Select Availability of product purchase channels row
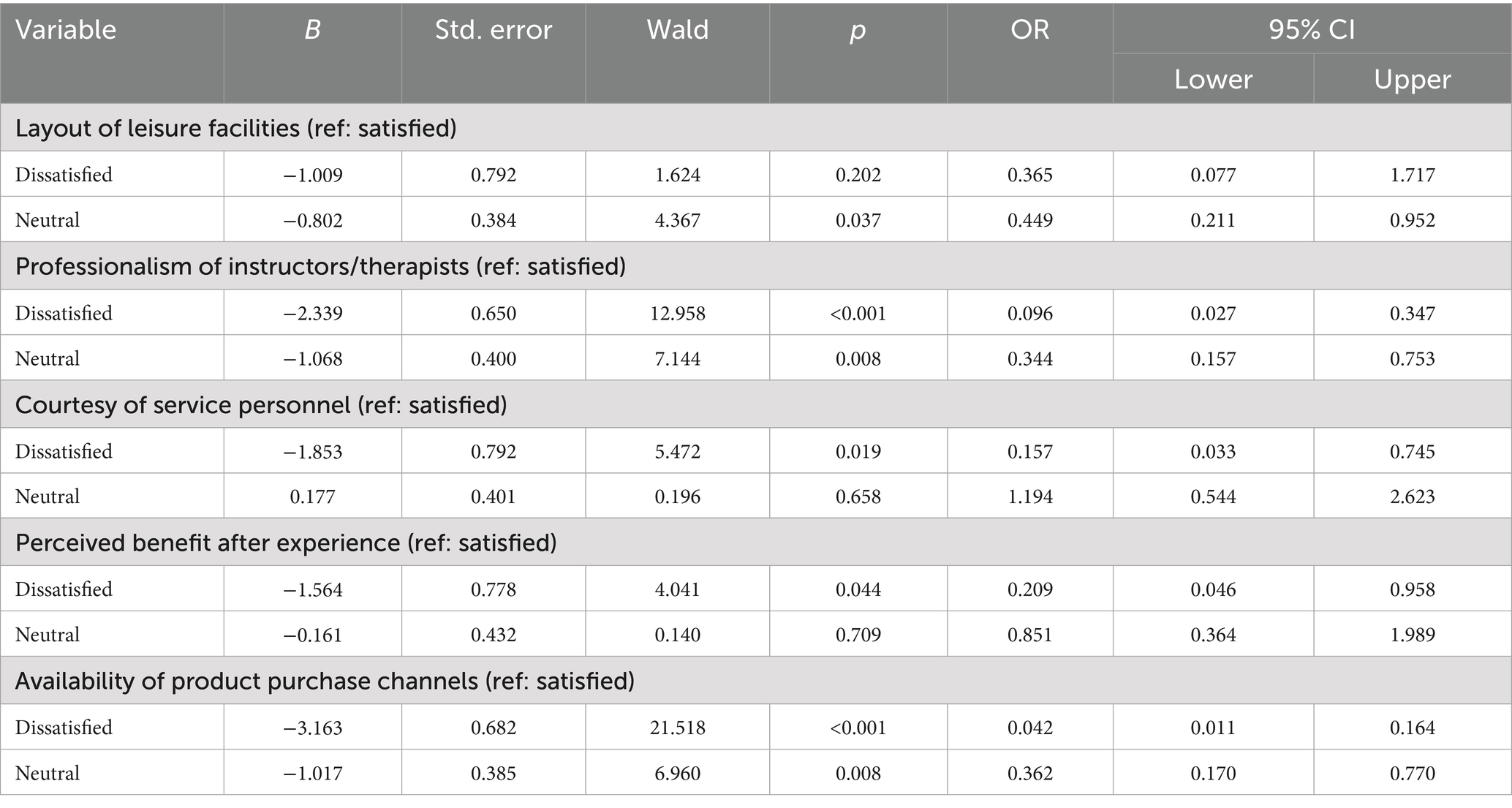Screen dimensions: 1512x808 tap(325, 681)
